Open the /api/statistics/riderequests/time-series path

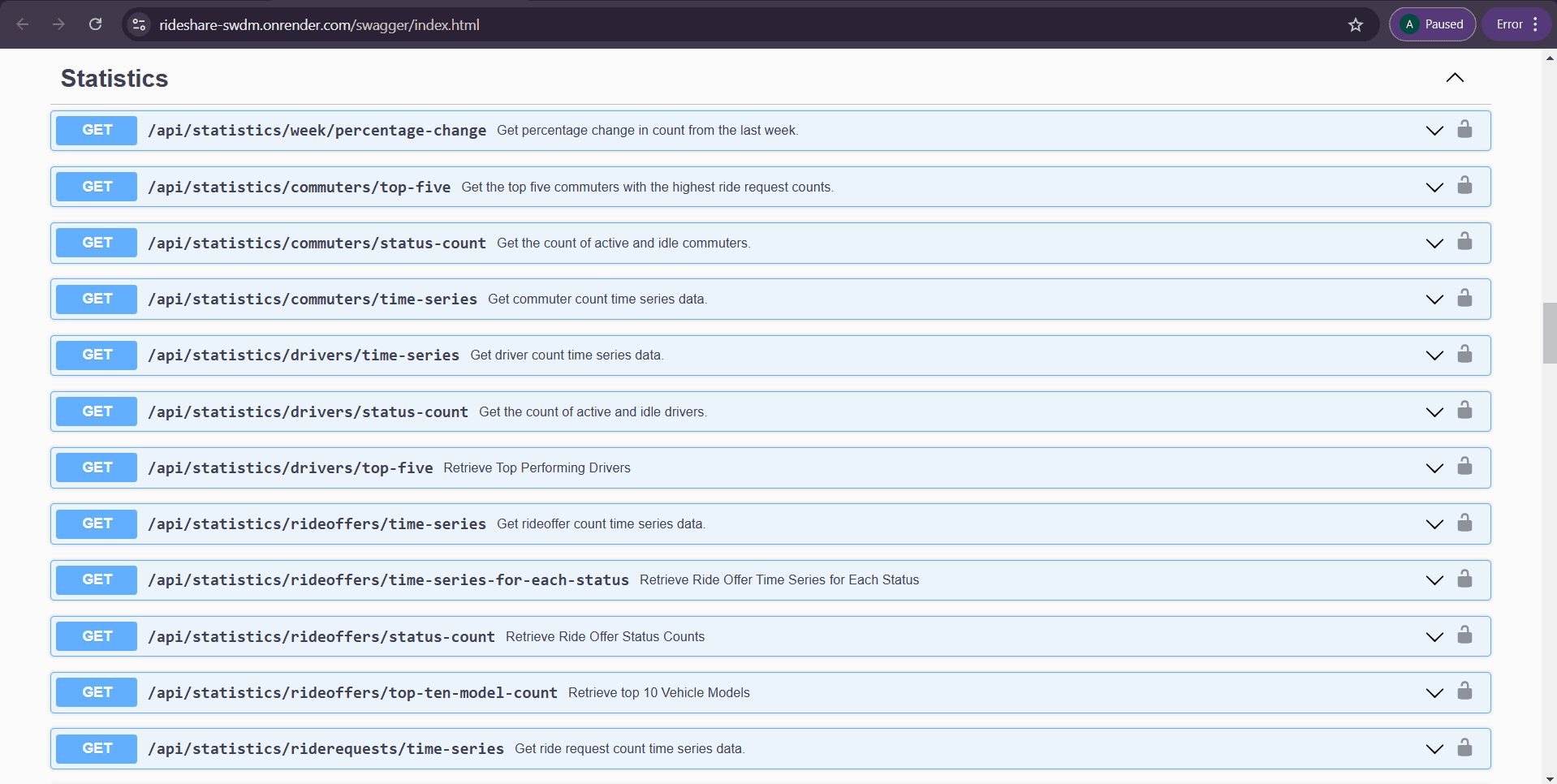pyautogui.click(x=326, y=749)
